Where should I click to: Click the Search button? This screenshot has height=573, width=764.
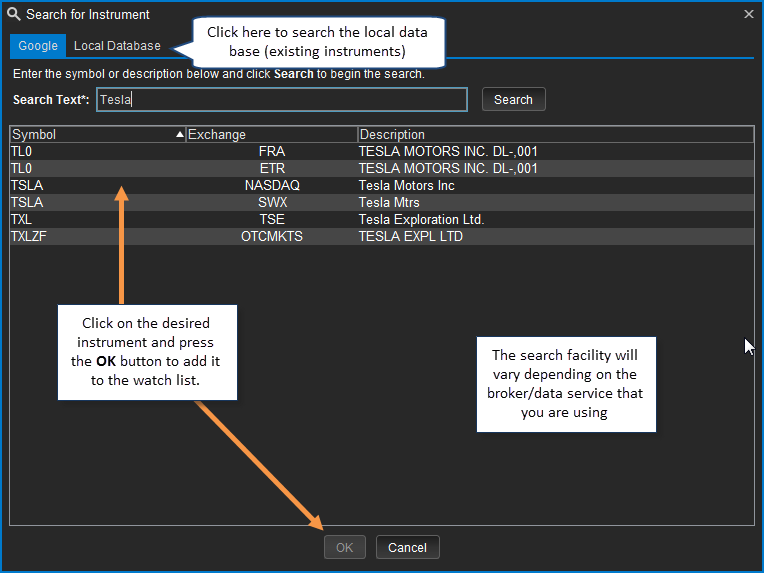click(514, 99)
